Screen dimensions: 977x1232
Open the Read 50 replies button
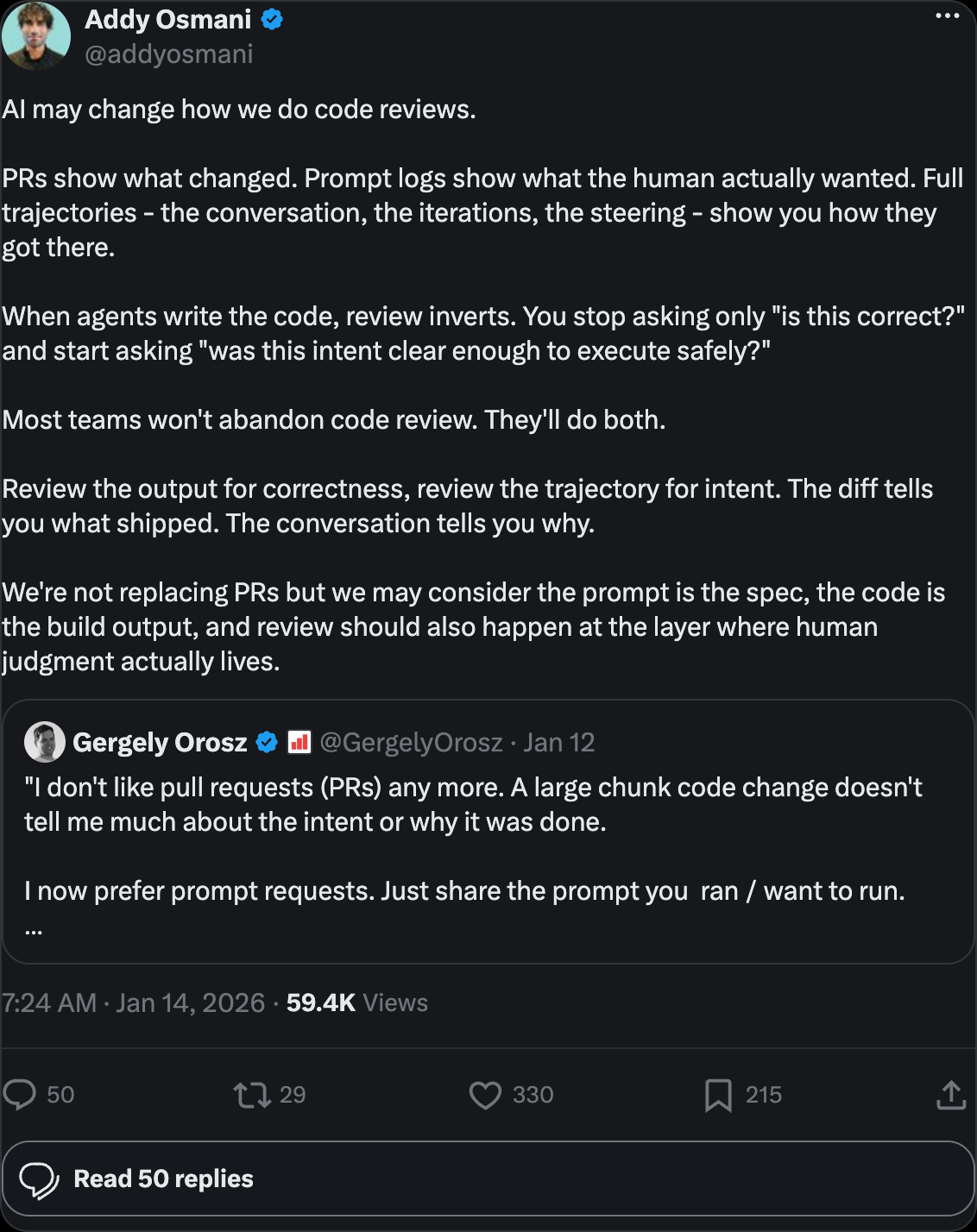pos(488,1179)
